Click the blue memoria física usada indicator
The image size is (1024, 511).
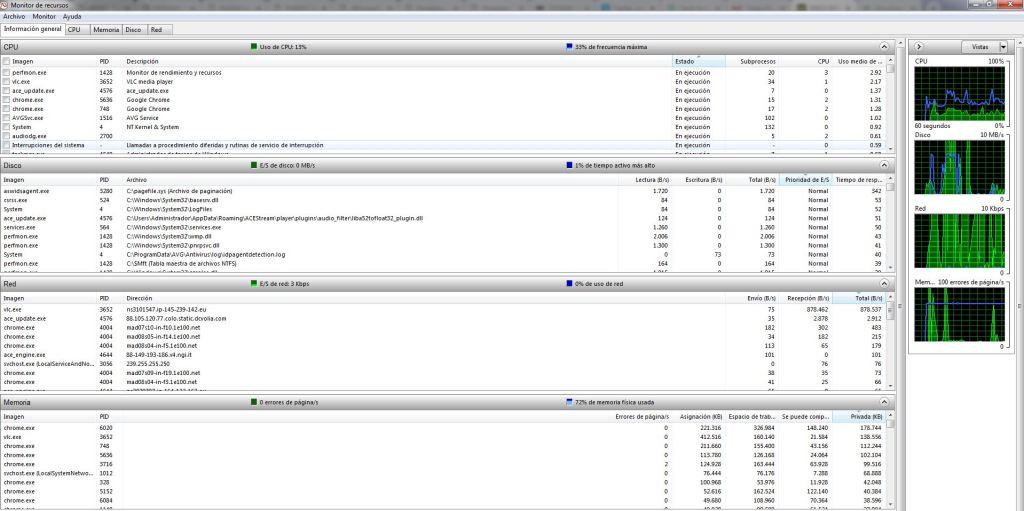pyautogui.click(x=569, y=402)
